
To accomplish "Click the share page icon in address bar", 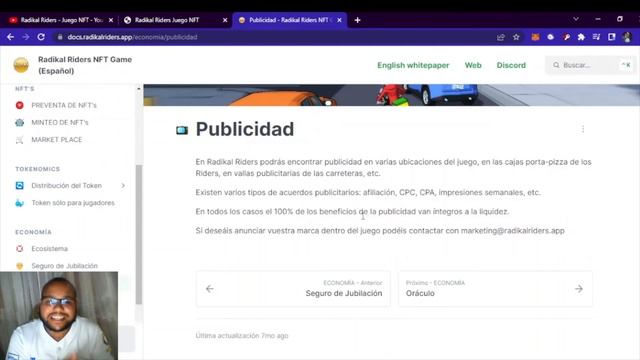I will point(501,37).
